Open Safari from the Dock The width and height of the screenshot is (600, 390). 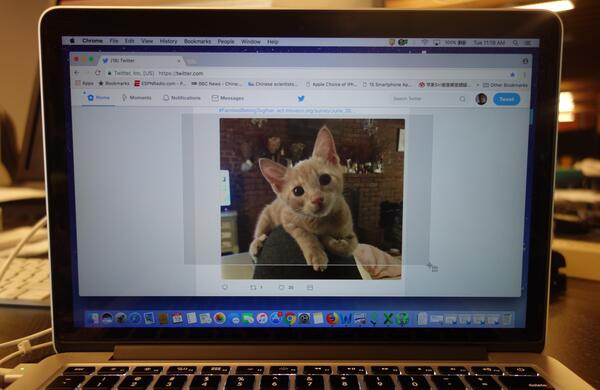(135, 318)
